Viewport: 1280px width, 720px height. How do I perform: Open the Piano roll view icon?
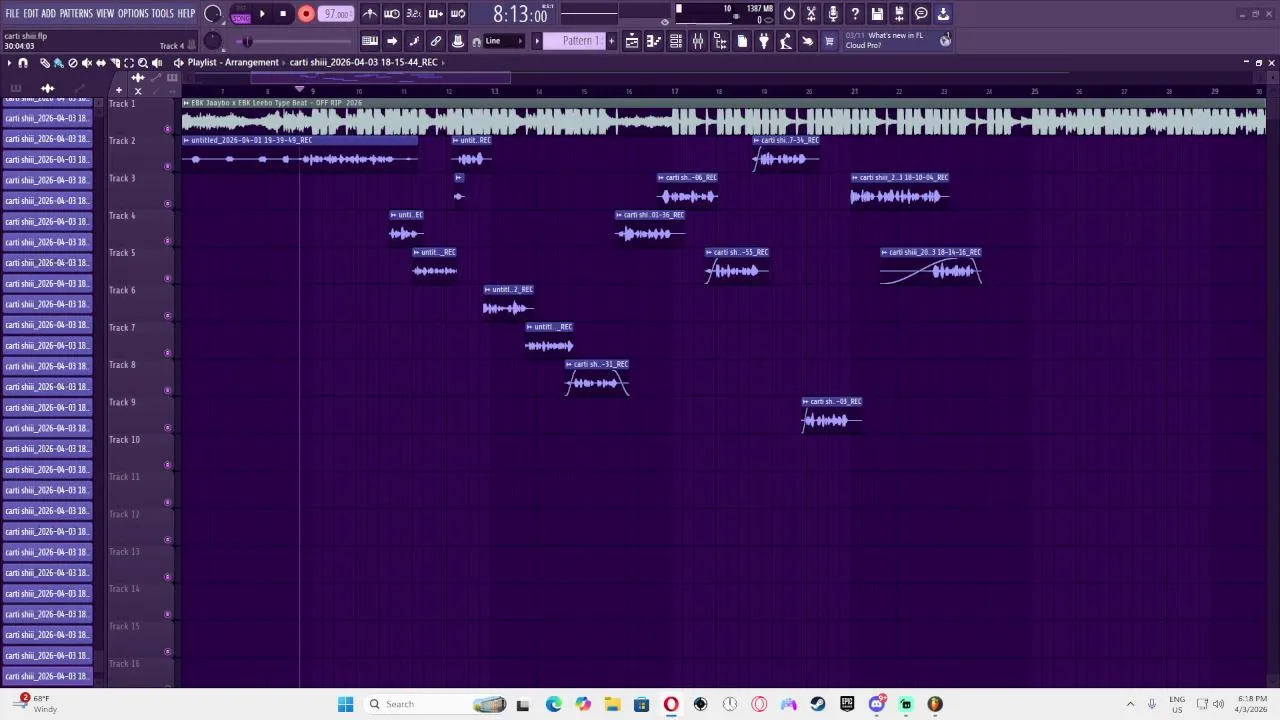pos(654,41)
